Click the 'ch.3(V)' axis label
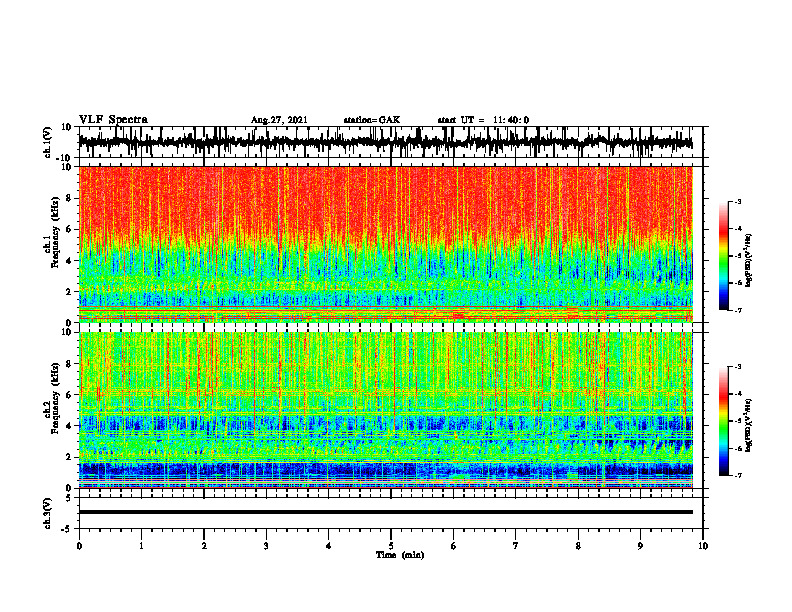Viewport: 792px width, 612px height. pyautogui.click(x=47, y=513)
